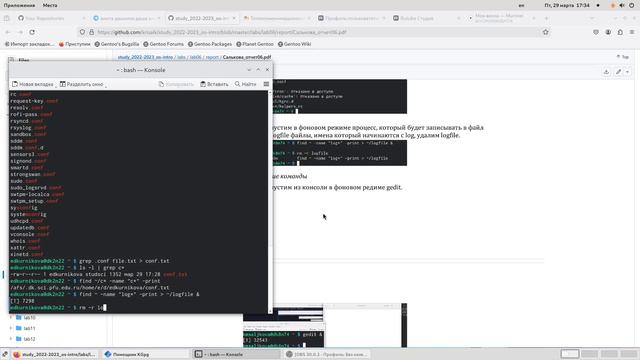Click the date and time in top panel
This screenshot has width=640, height=360.
[x=567, y=5]
